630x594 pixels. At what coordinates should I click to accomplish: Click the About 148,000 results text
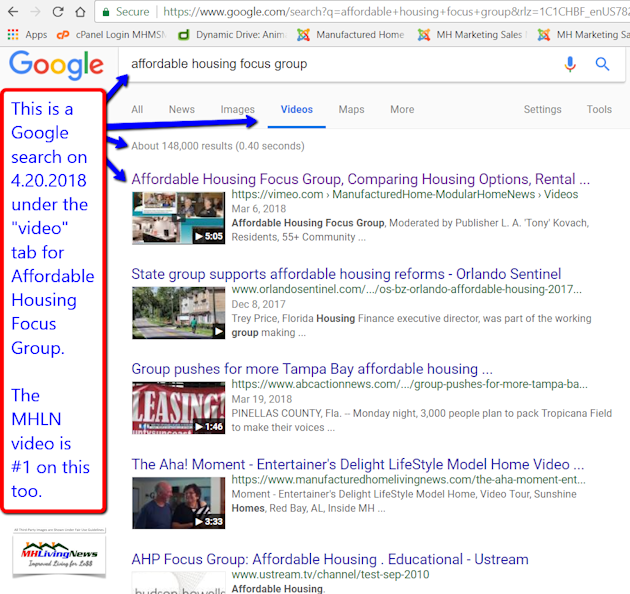coord(218,146)
